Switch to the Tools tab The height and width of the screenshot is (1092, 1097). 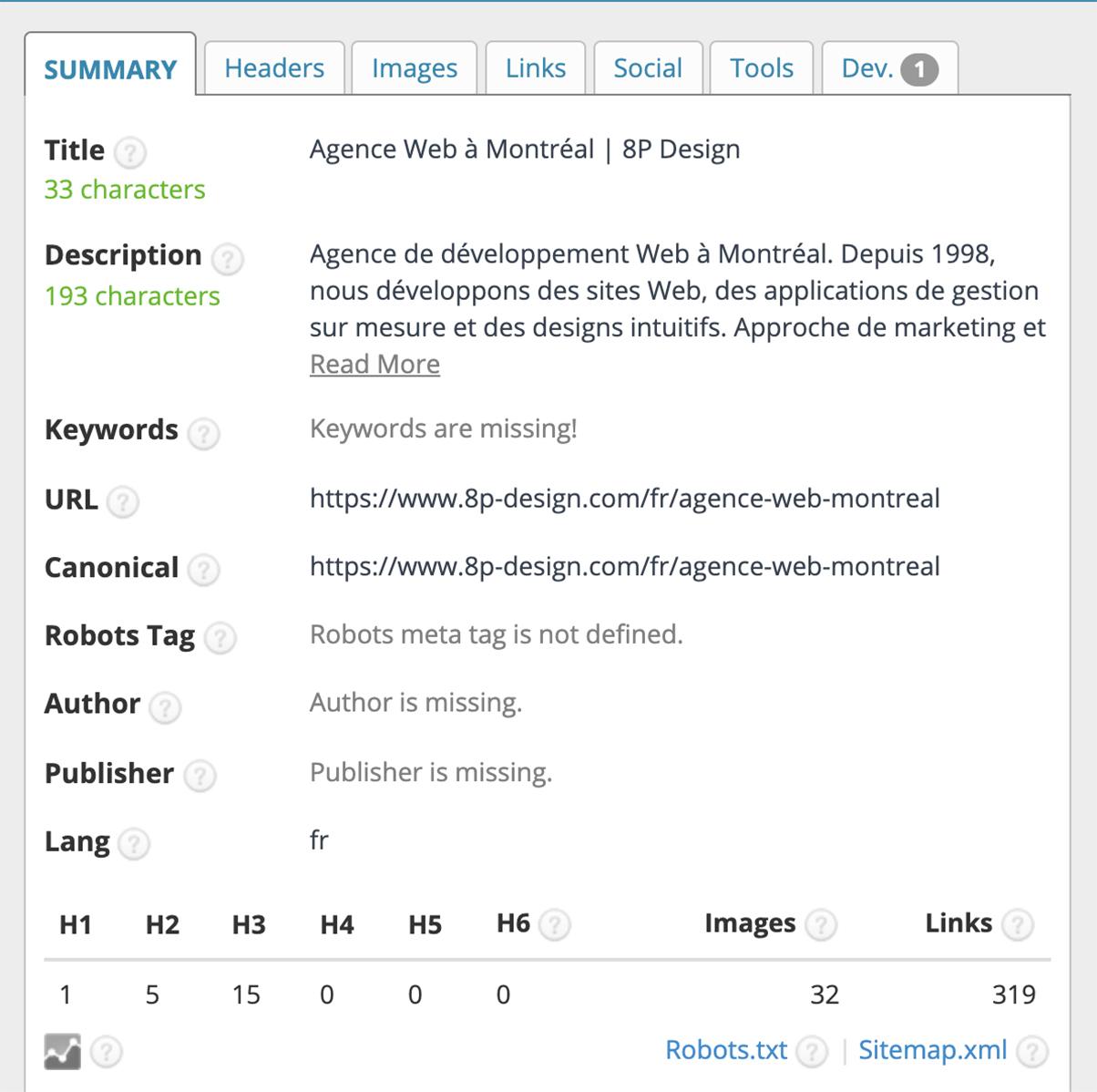[x=762, y=67]
